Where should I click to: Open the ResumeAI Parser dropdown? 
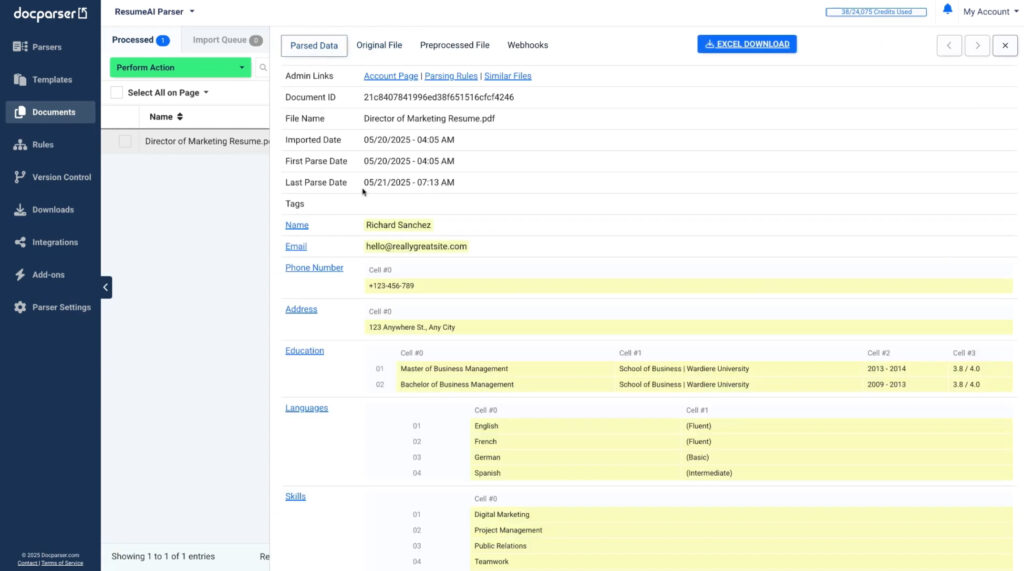coord(155,12)
